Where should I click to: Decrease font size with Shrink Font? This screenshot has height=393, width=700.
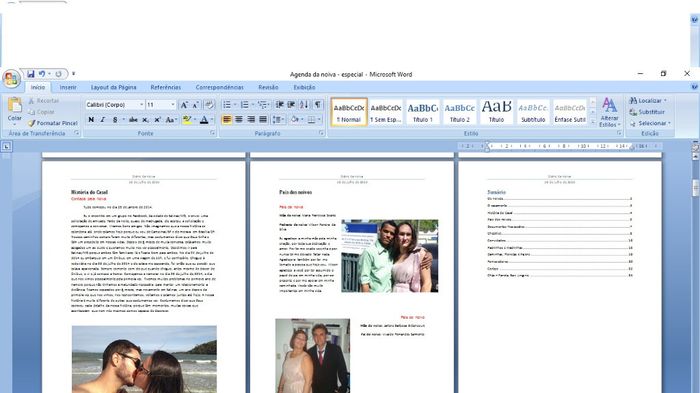[x=196, y=105]
